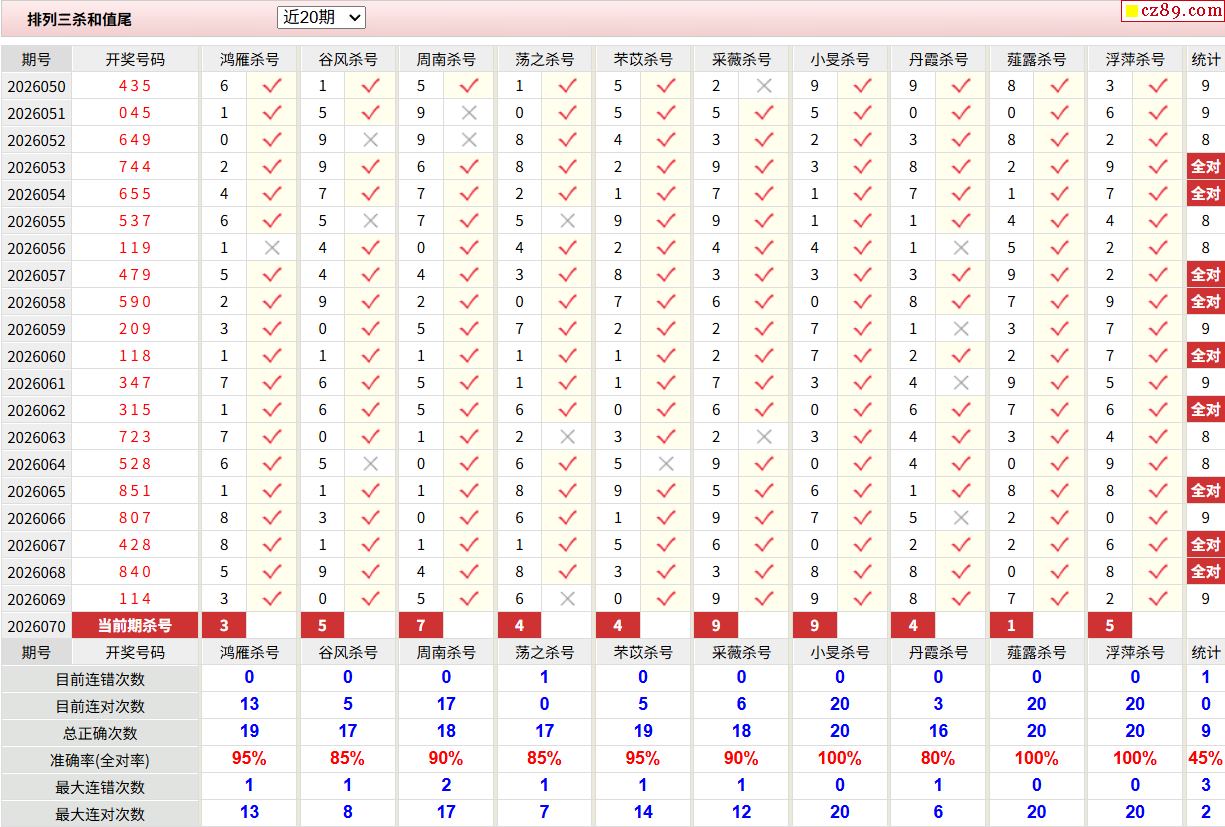Image resolution: width=1225 pixels, height=827 pixels.
Task: Click 周南's current kill number 7 in row 2026070
Action: click(421, 626)
